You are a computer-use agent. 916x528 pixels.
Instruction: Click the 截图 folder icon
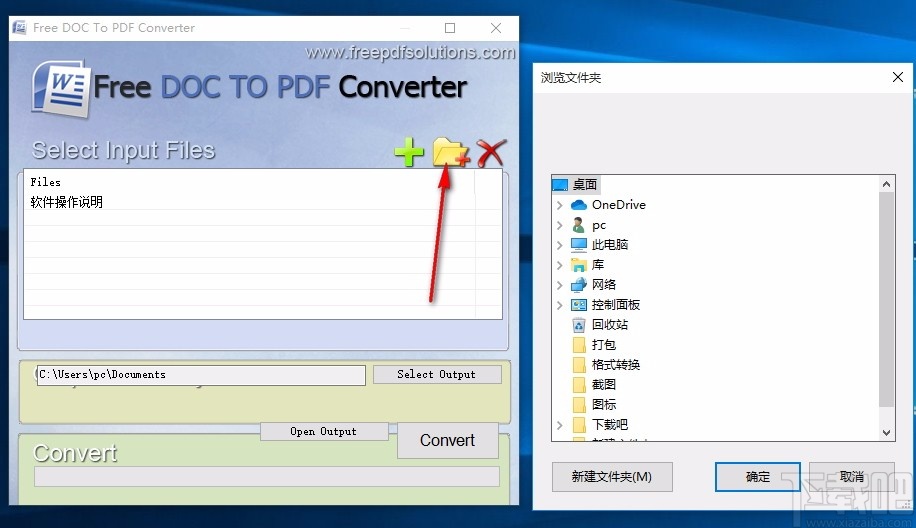pos(579,384)
